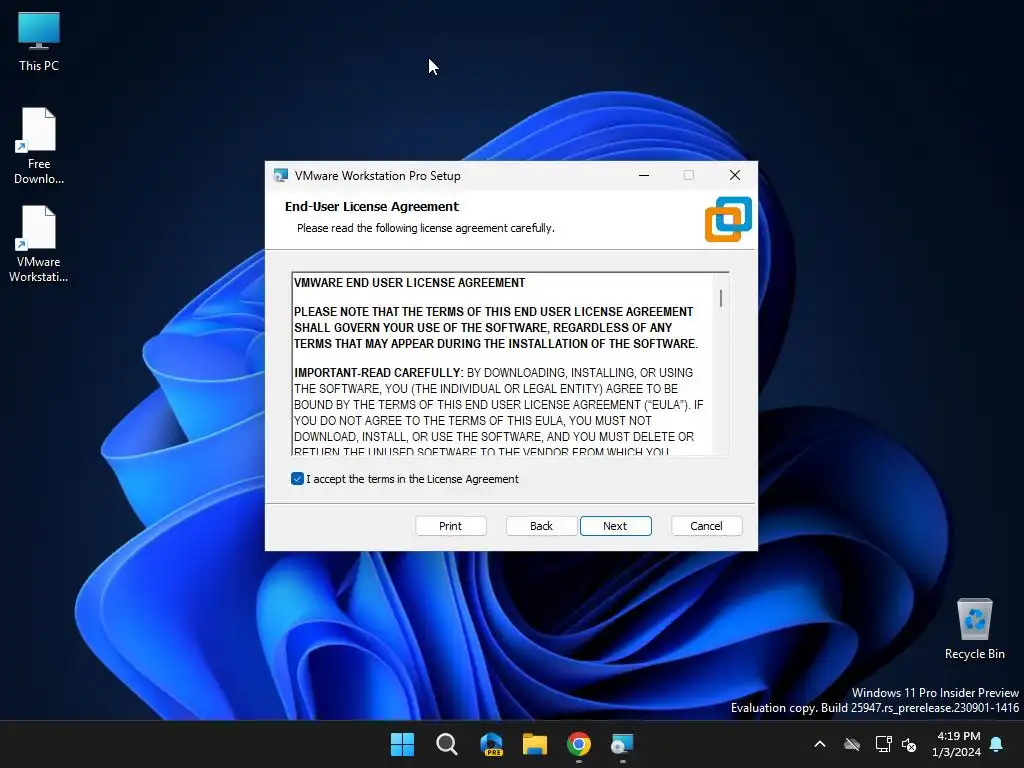The height and width of the screenshot is (768, 1024).
Task: Click the muted volume tray icon
Action: [908, 744]
